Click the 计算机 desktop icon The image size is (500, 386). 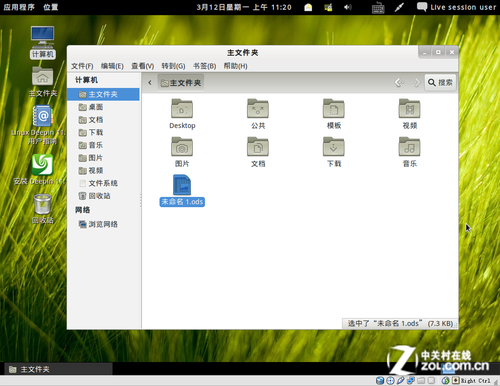click(x=42, y=42)
